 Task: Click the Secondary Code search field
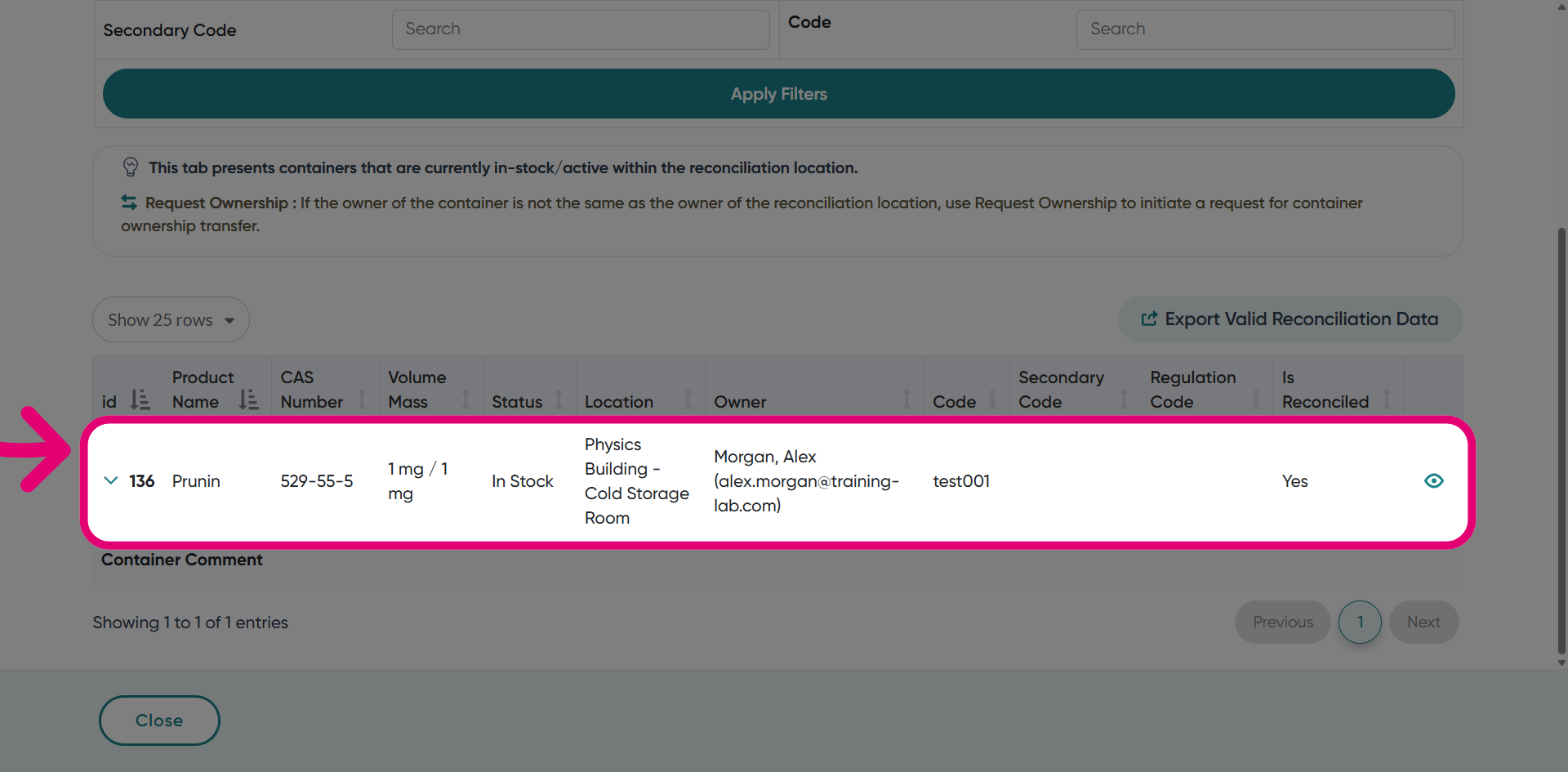click(581, 29)
